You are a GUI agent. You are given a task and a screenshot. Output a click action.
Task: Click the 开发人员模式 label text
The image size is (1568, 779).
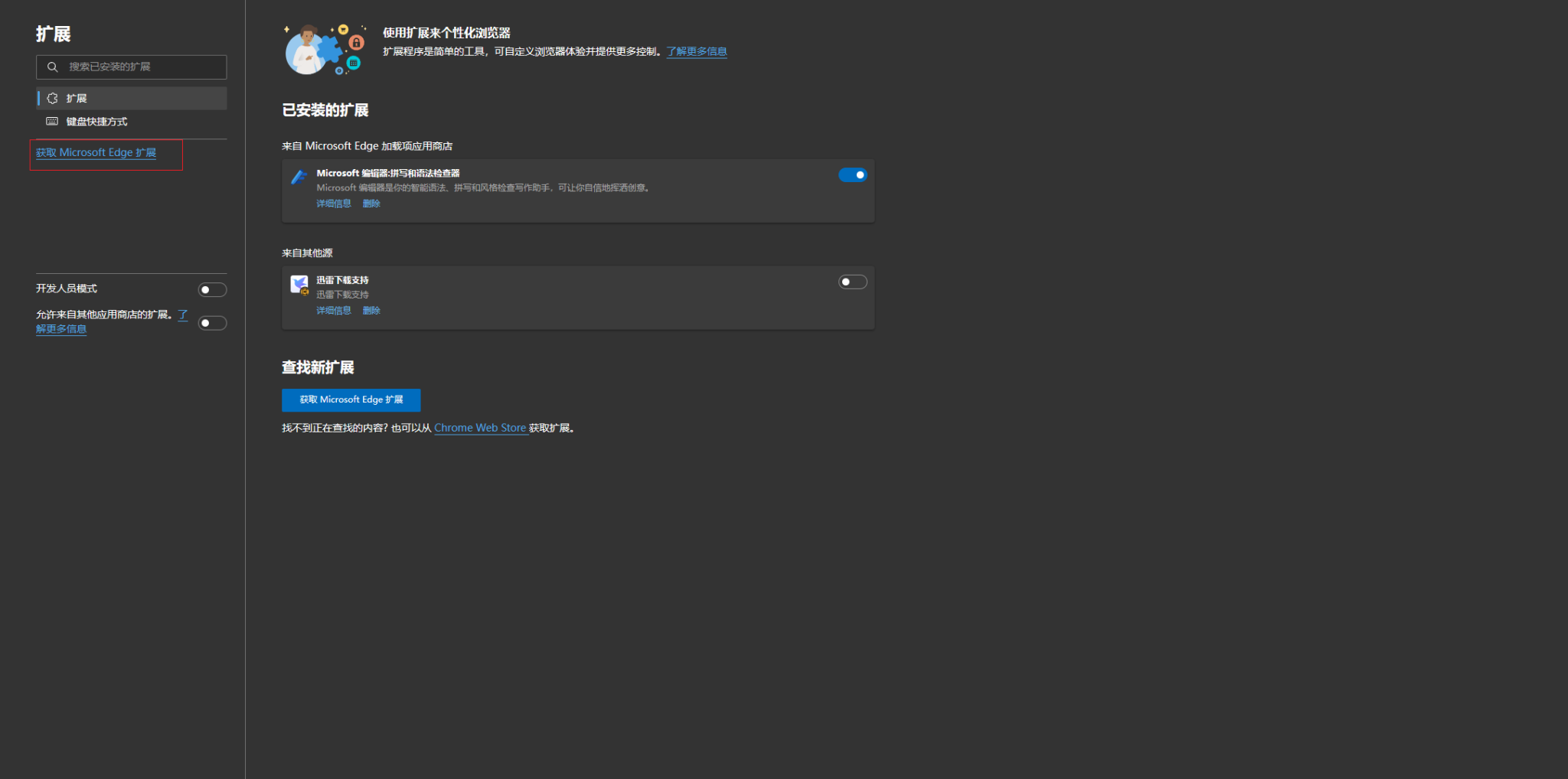[67, 288]
